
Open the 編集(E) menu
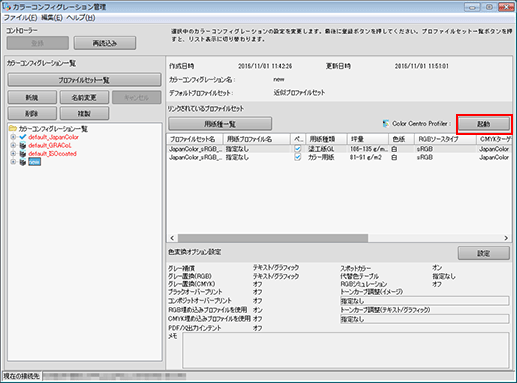52,18
